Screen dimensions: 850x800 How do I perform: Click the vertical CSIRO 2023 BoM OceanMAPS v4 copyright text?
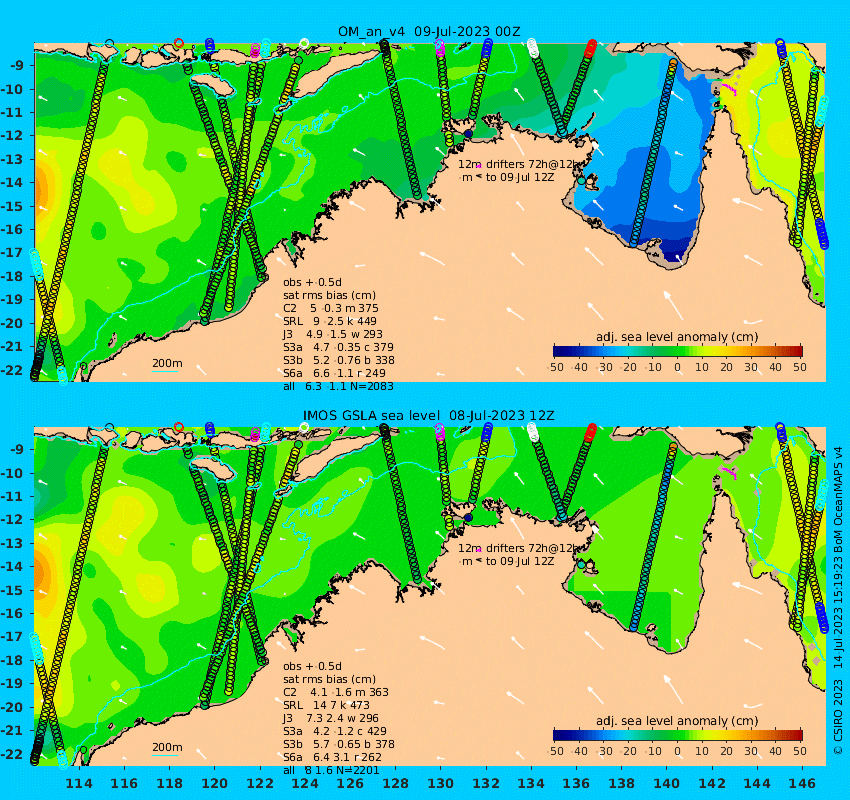pyautogui.click(x=838, y=601)
